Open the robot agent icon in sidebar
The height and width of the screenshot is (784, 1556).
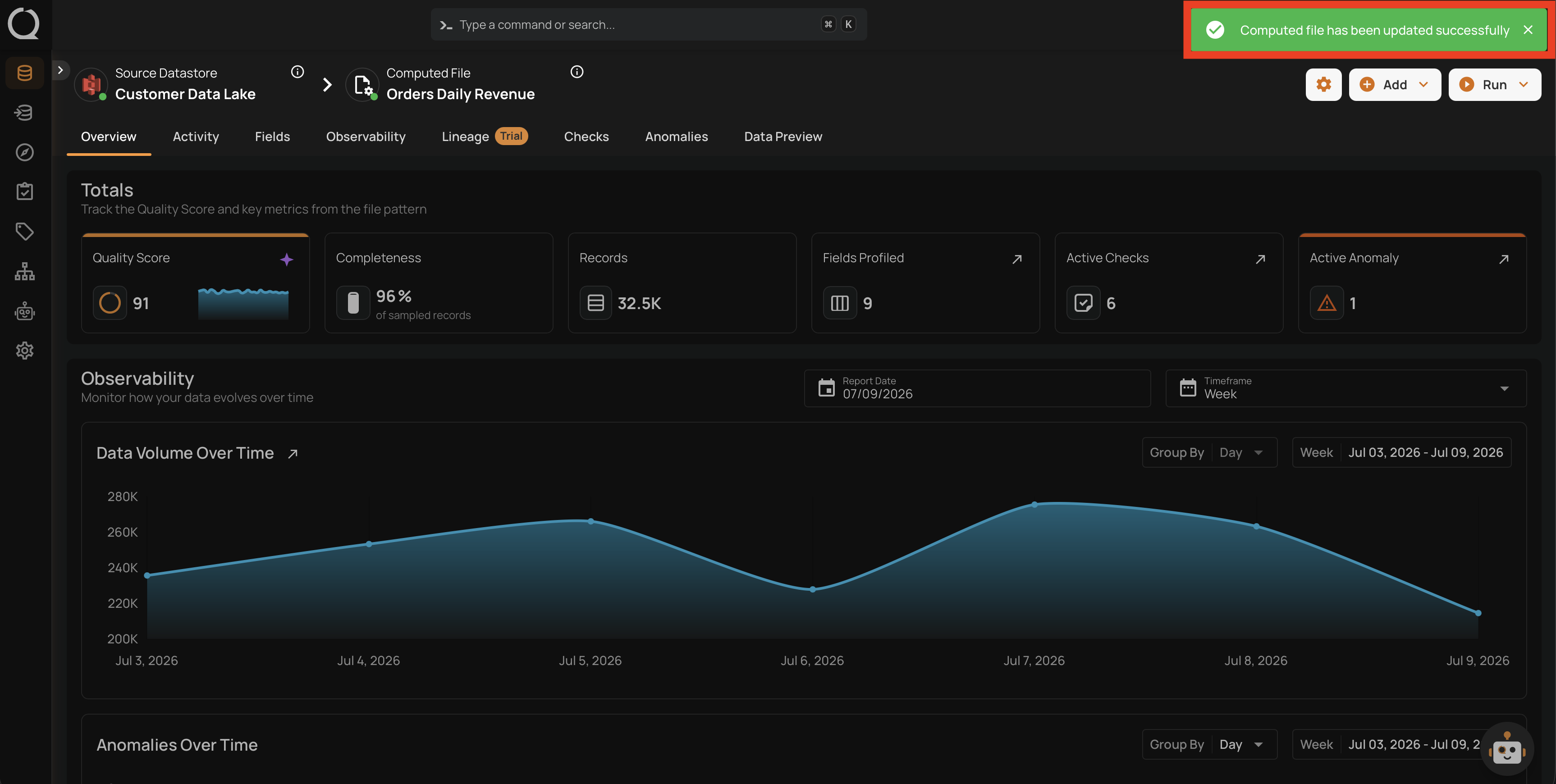[25, 311]
